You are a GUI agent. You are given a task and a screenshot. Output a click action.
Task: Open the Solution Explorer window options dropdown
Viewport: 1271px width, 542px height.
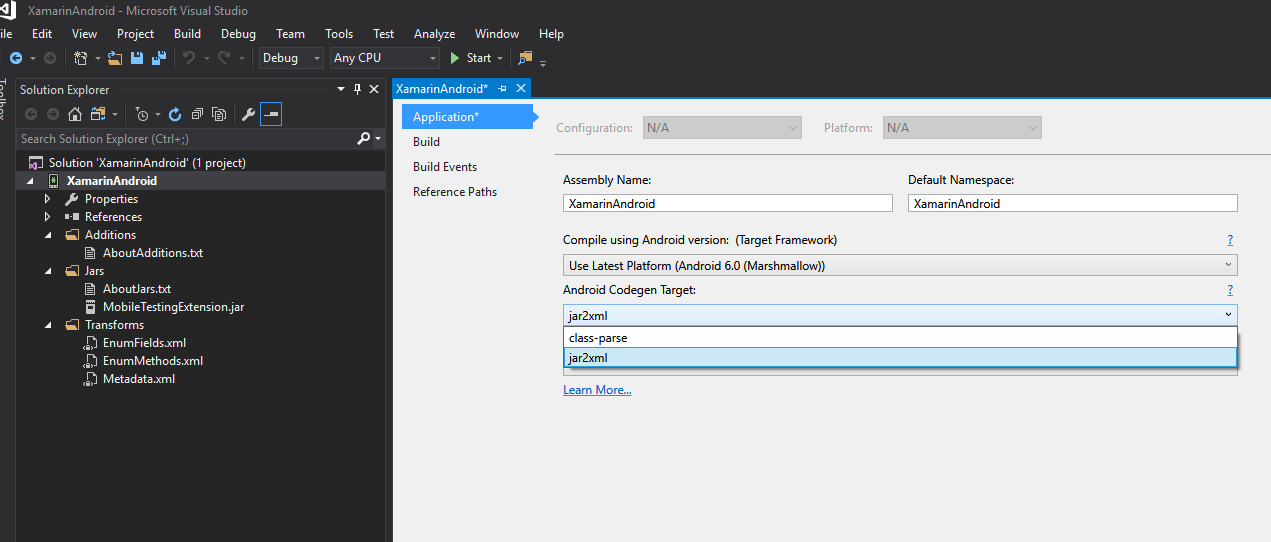[x=341, y=90]
